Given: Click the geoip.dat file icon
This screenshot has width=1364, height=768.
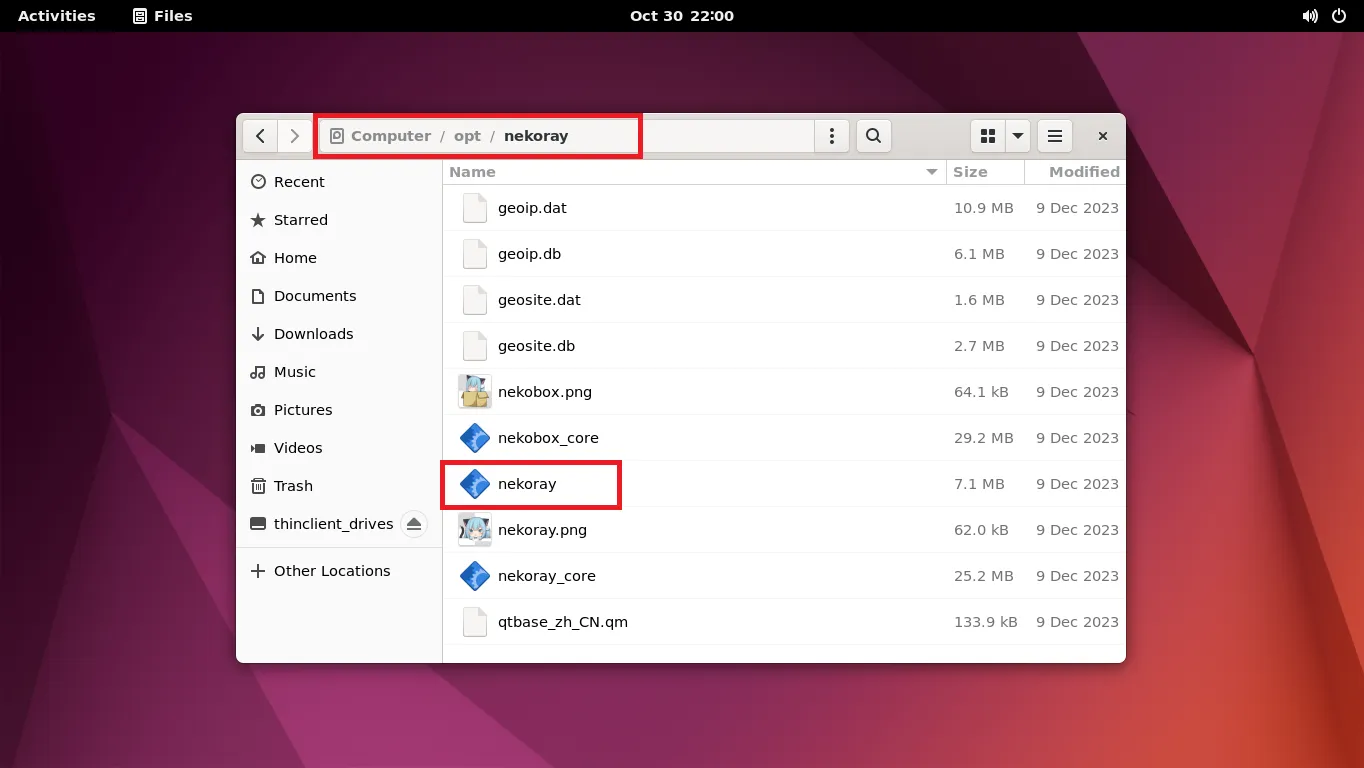Looking at the screenshot, I should (475, 208).
